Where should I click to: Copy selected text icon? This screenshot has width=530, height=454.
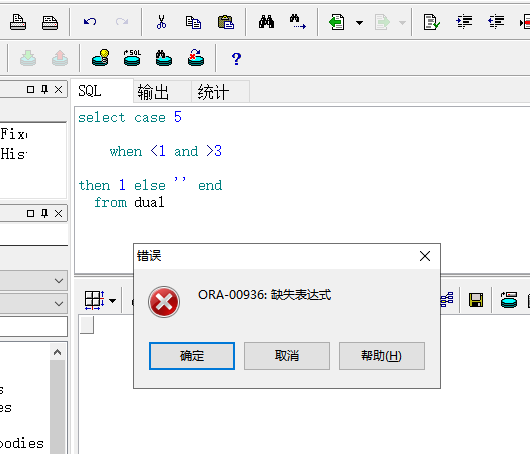pyautogui.click(x=193, y=22)
